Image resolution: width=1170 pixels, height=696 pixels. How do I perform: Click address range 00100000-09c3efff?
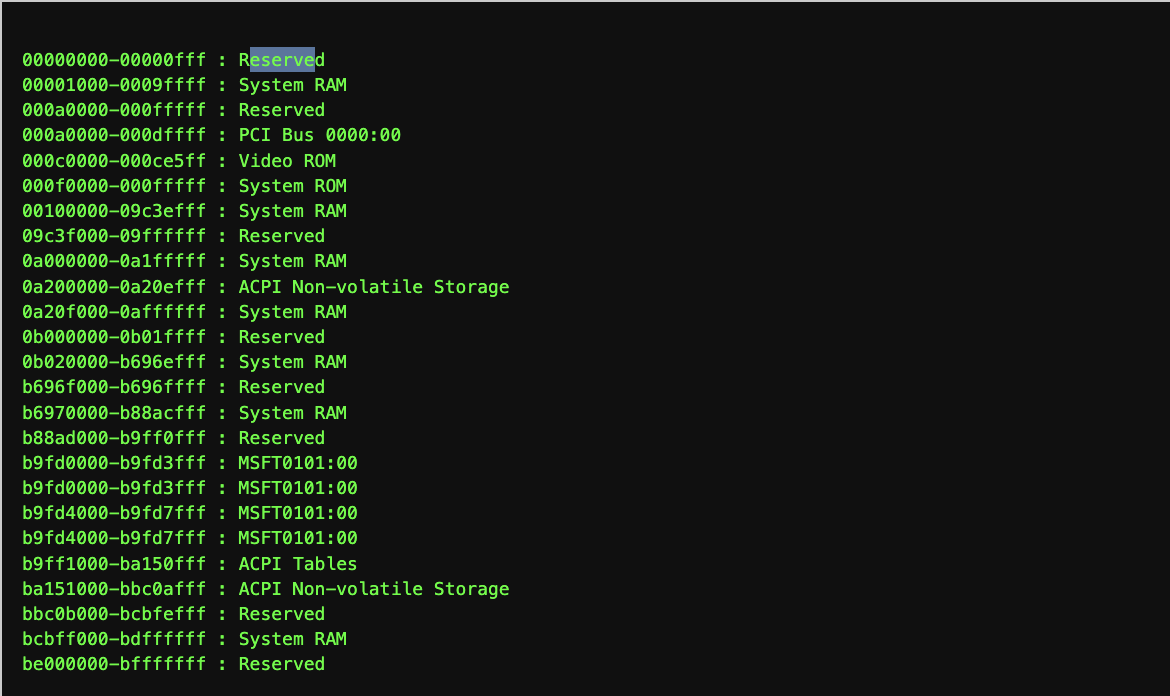114,211
